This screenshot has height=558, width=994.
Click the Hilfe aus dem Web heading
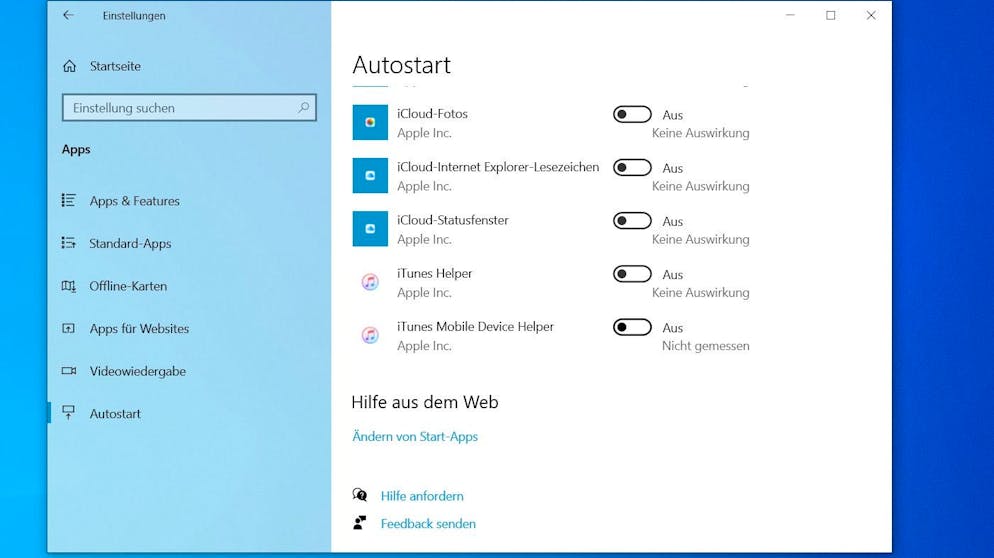425,403
